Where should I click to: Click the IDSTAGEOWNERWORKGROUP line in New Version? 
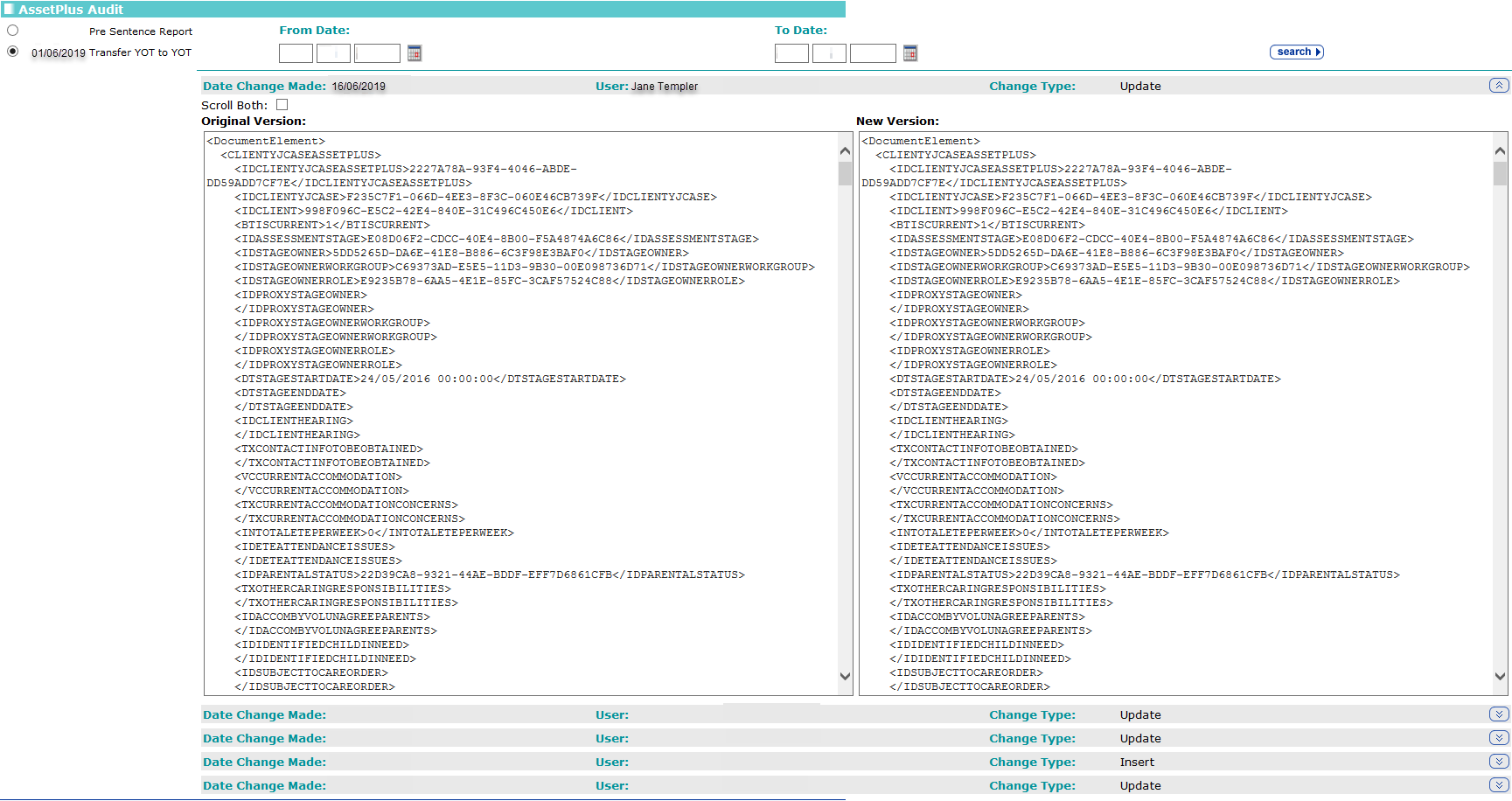click(x=1180, y=267)
